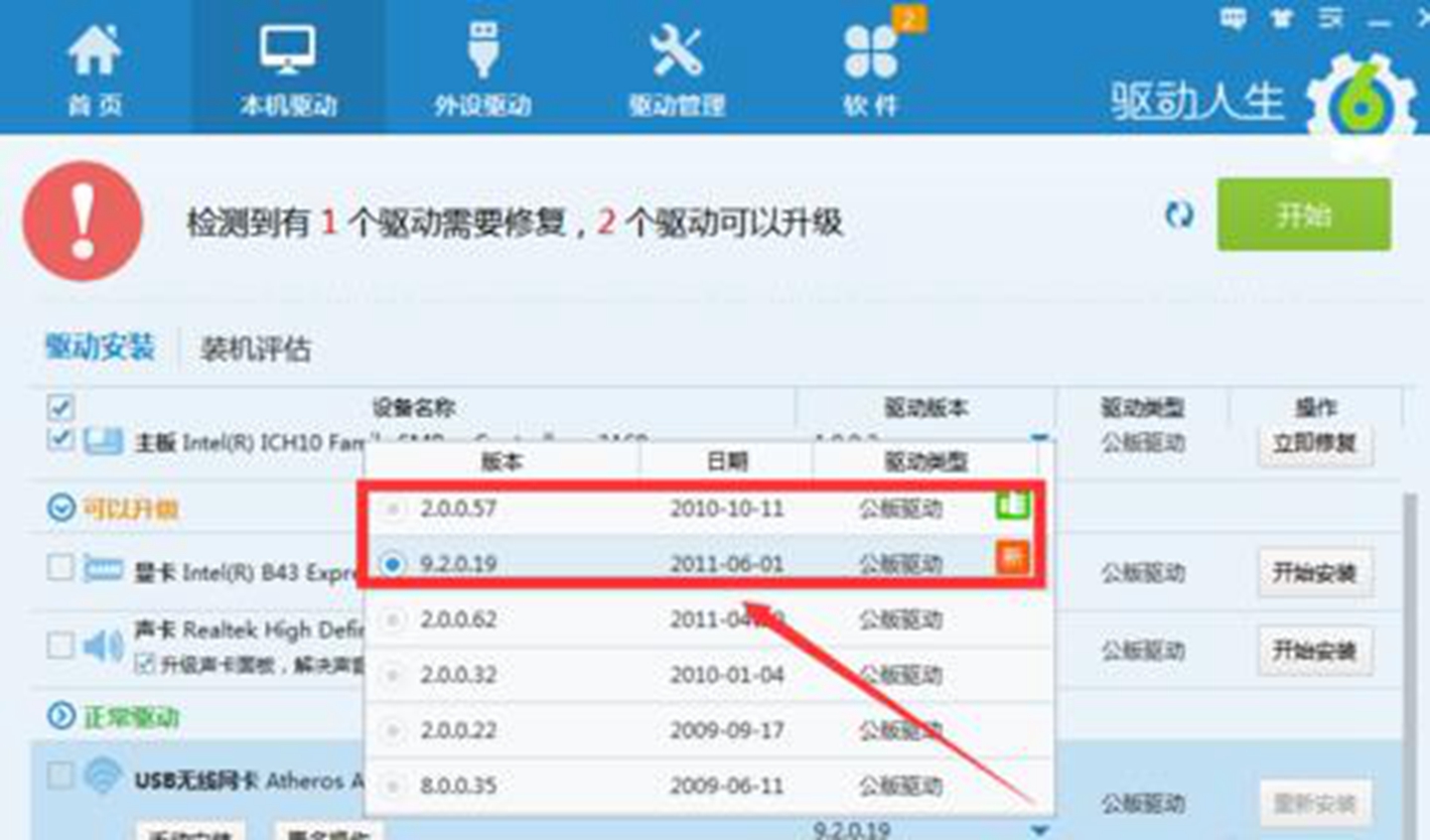Click the date 2010-10-11 cell
1430x840 pixels.
(x=727, y=508)
